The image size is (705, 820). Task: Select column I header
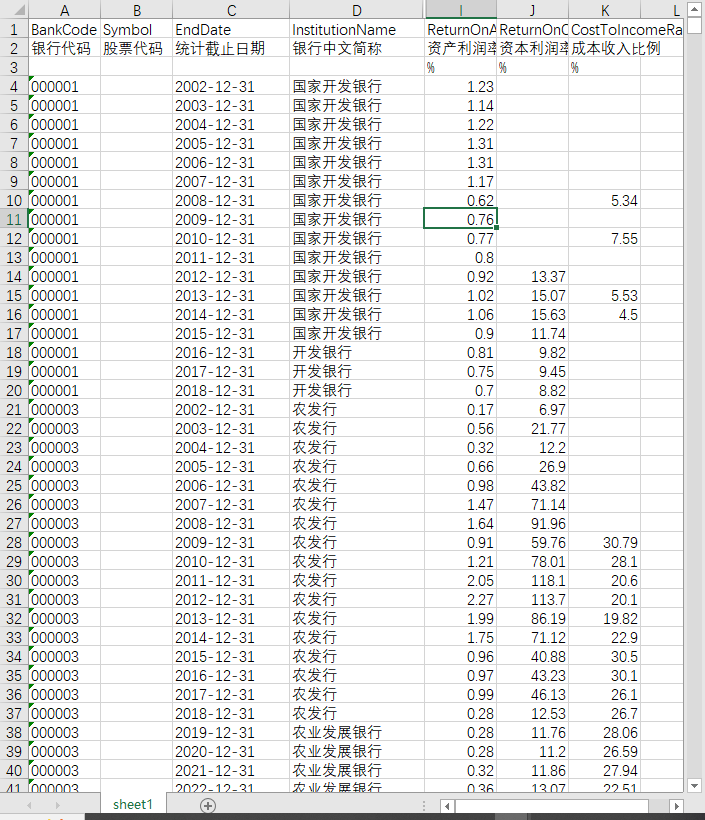coord(461,10)
